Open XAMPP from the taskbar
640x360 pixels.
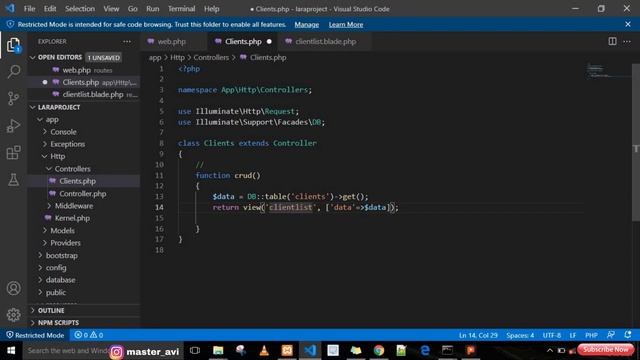287,350
